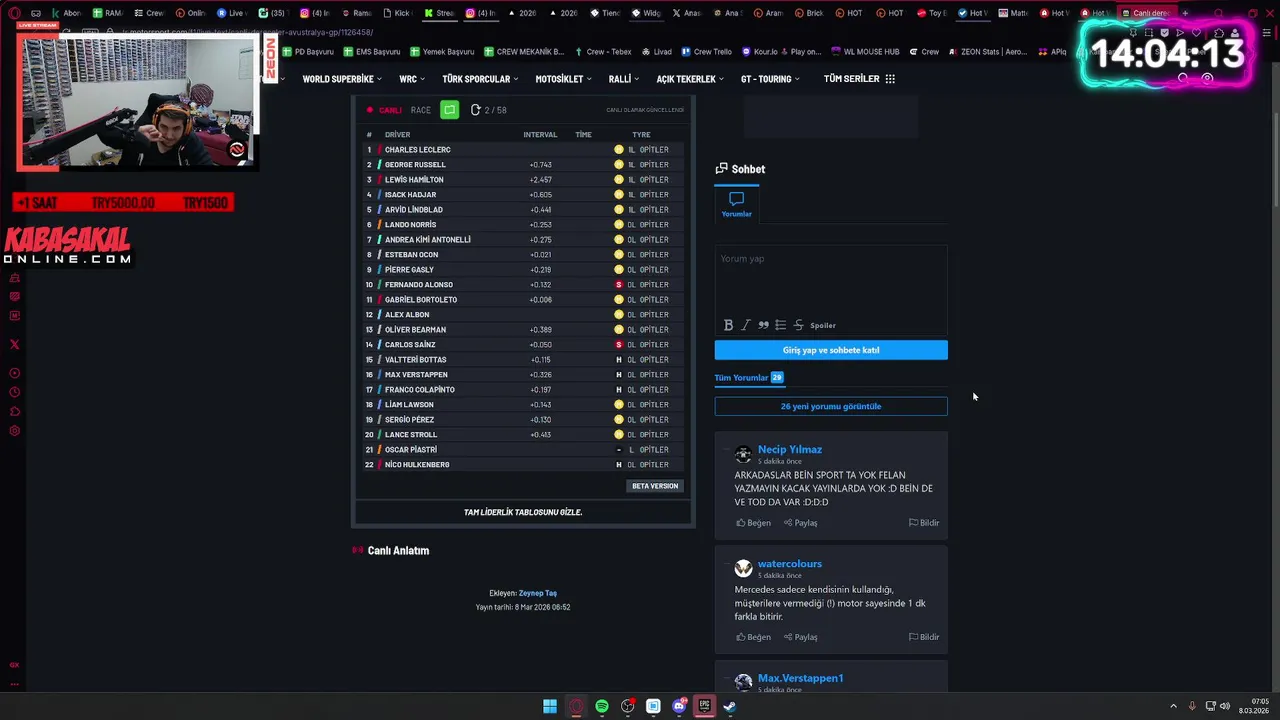This screenshot has width=1280, height=720.
Task: Click the TÜM SERİLER grid icon
Action: [890, 79]
